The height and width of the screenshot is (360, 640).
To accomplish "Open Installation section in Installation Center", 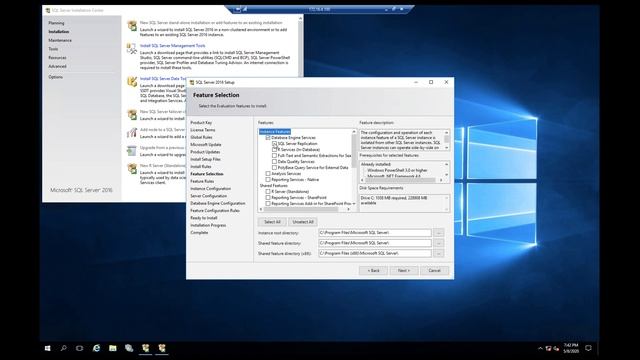I will [x=59, y=31].
